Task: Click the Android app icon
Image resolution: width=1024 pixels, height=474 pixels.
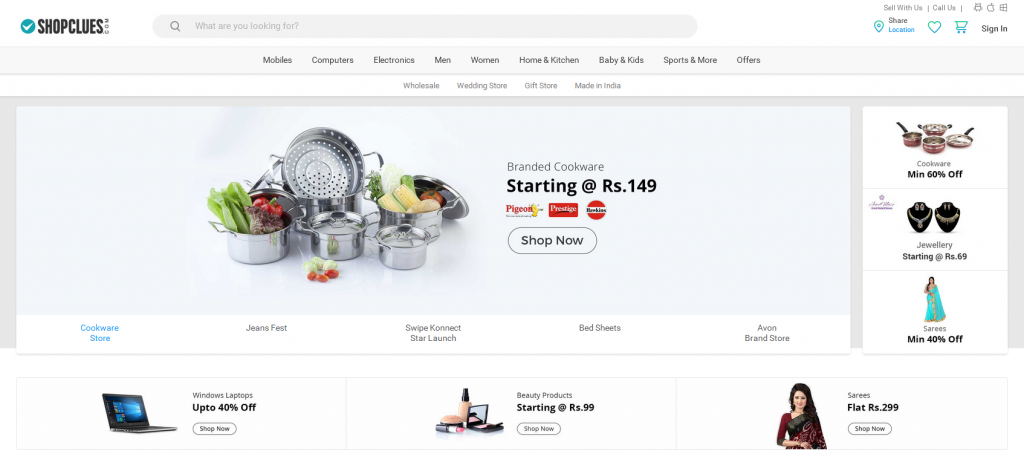Action: [978, 8]
